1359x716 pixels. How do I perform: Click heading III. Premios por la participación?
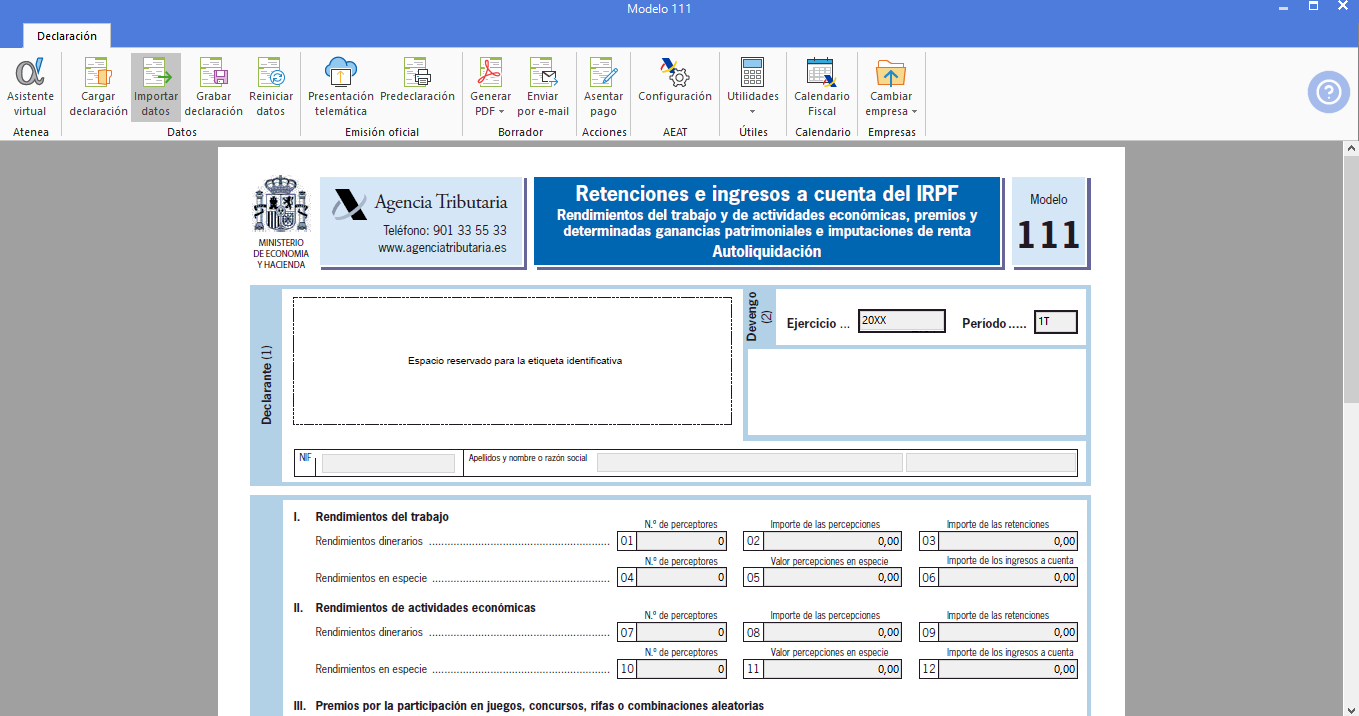point(528,706)
